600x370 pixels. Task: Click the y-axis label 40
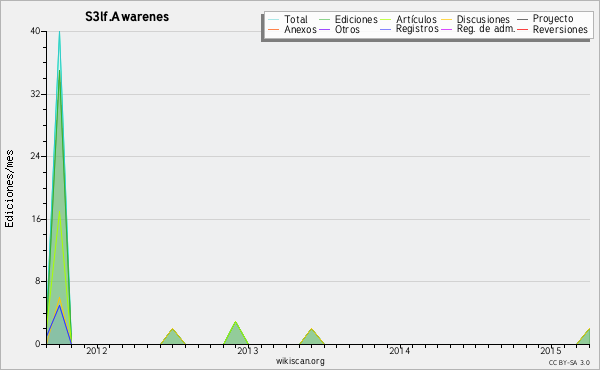(35, 31)
